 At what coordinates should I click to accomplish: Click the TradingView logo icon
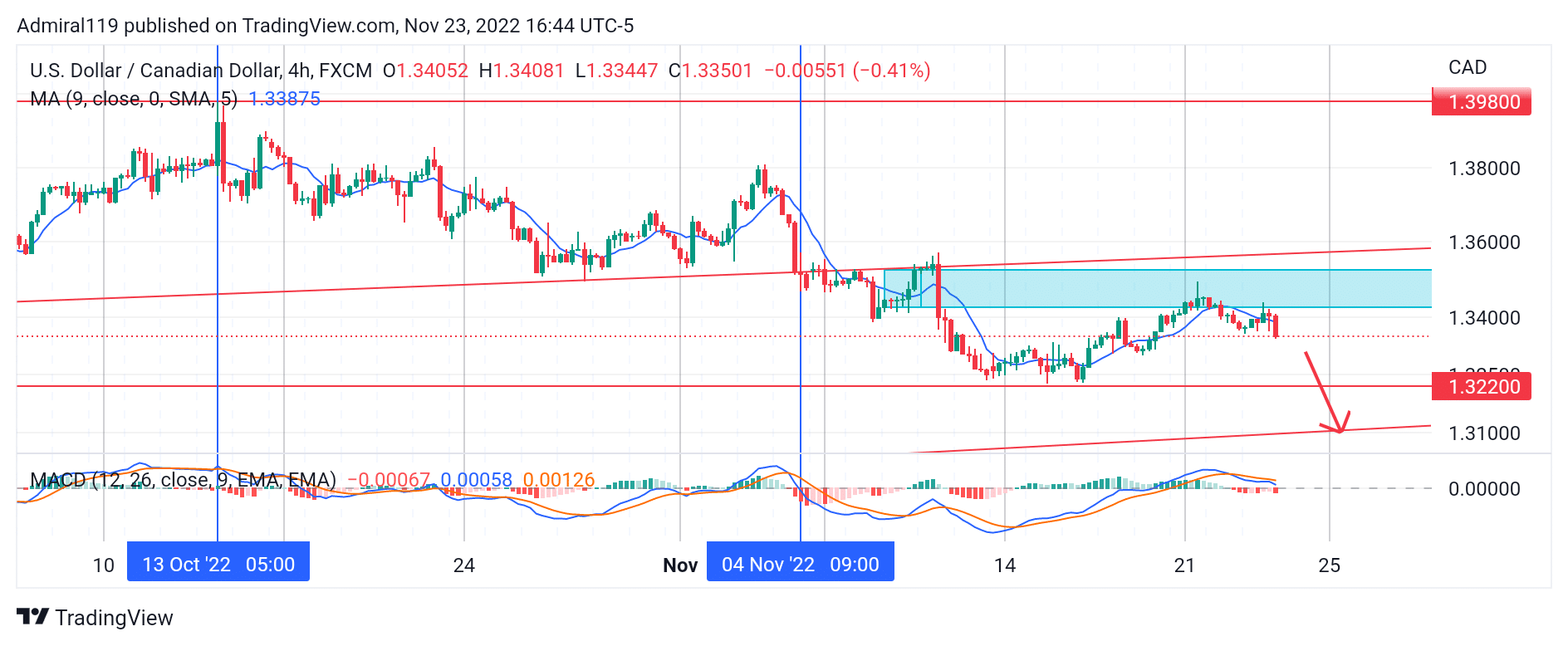[33, 617]
